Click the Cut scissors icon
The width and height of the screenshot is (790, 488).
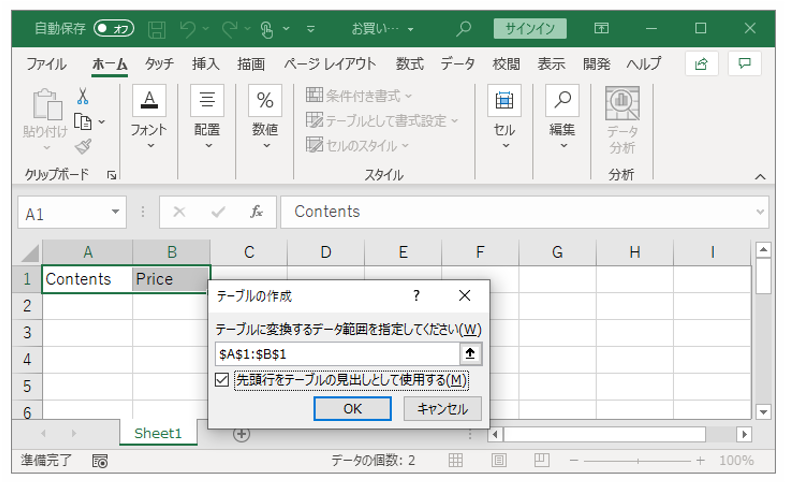click(83, 96)
